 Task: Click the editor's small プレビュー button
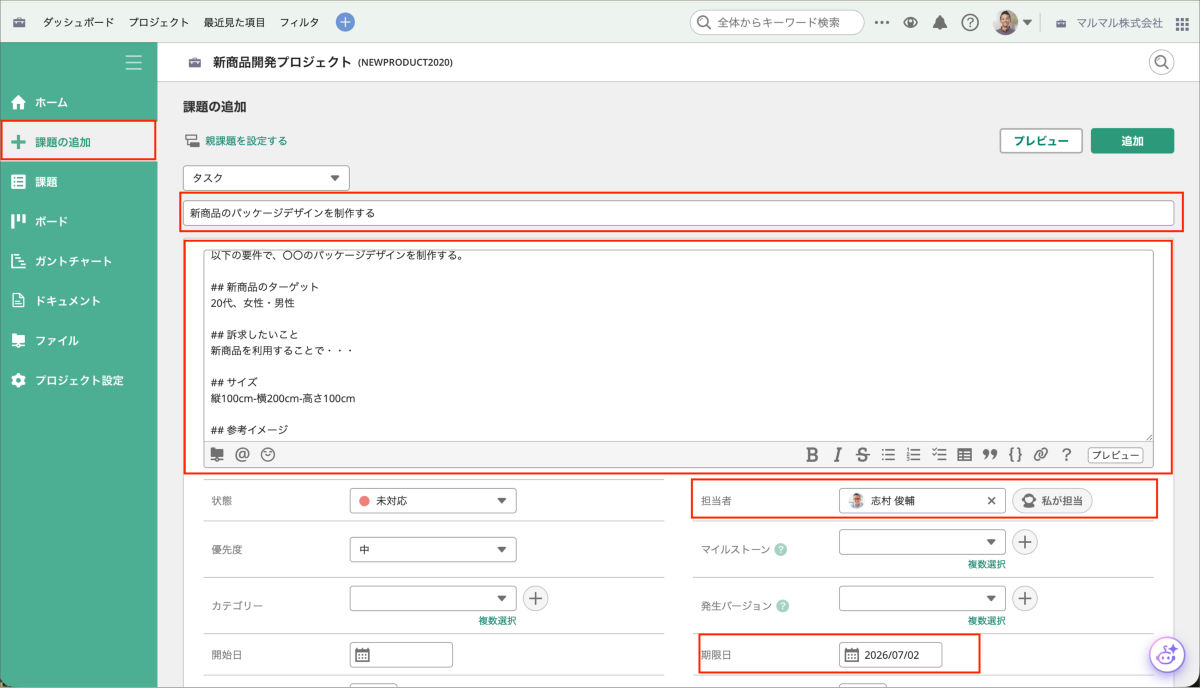[1115, 455]
